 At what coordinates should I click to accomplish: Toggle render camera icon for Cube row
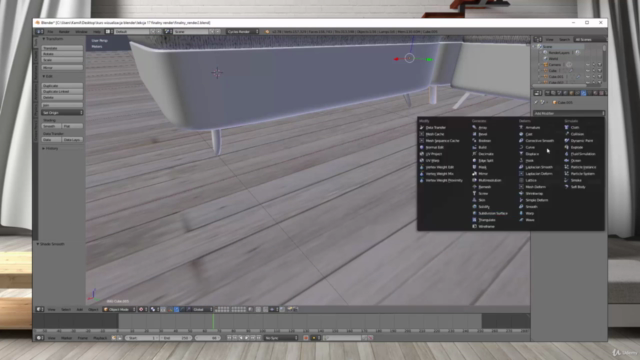pyautogui.click(x=600, y=71)
